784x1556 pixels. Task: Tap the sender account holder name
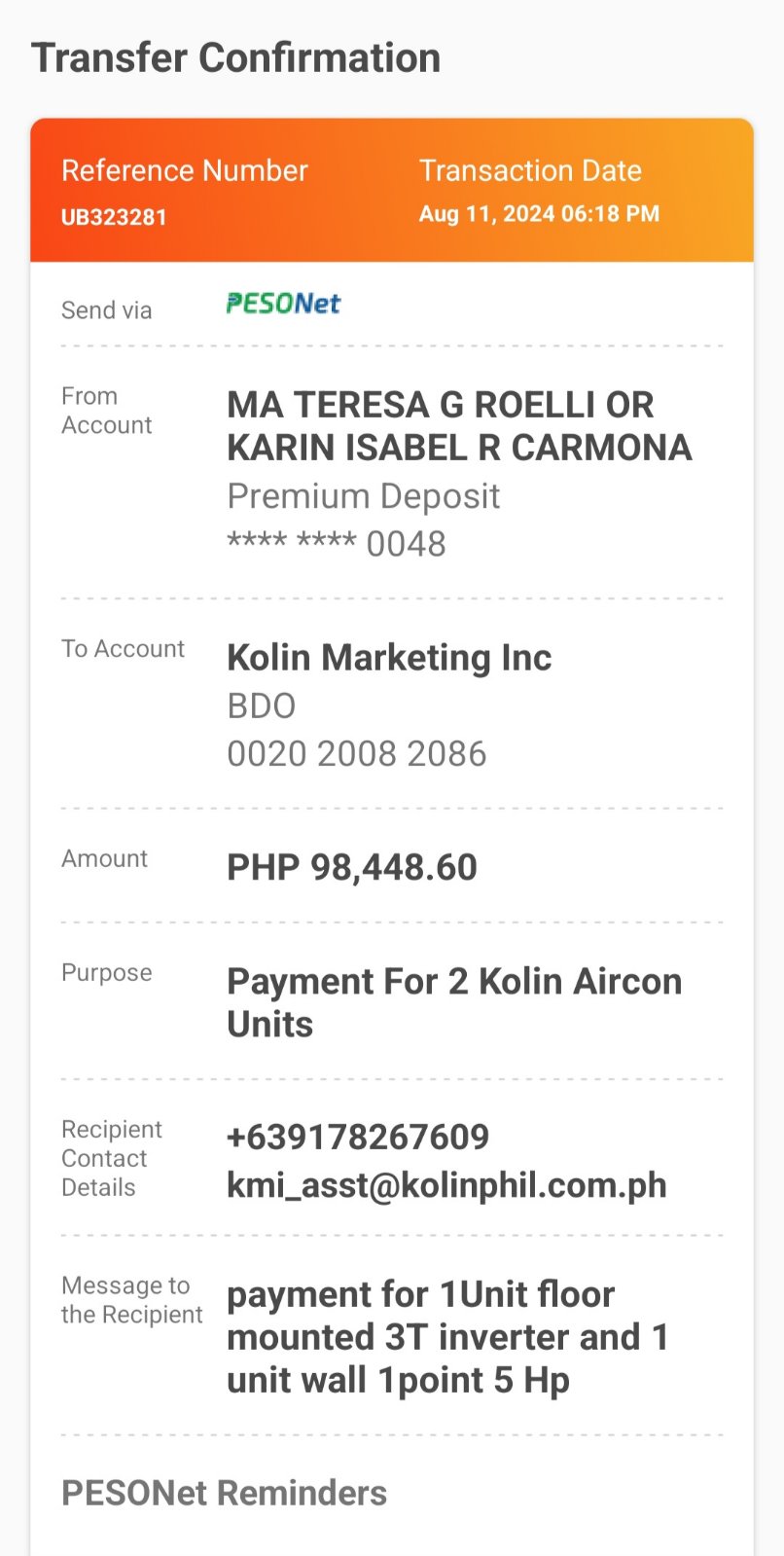pyautogui.click(x=459, y=426)
